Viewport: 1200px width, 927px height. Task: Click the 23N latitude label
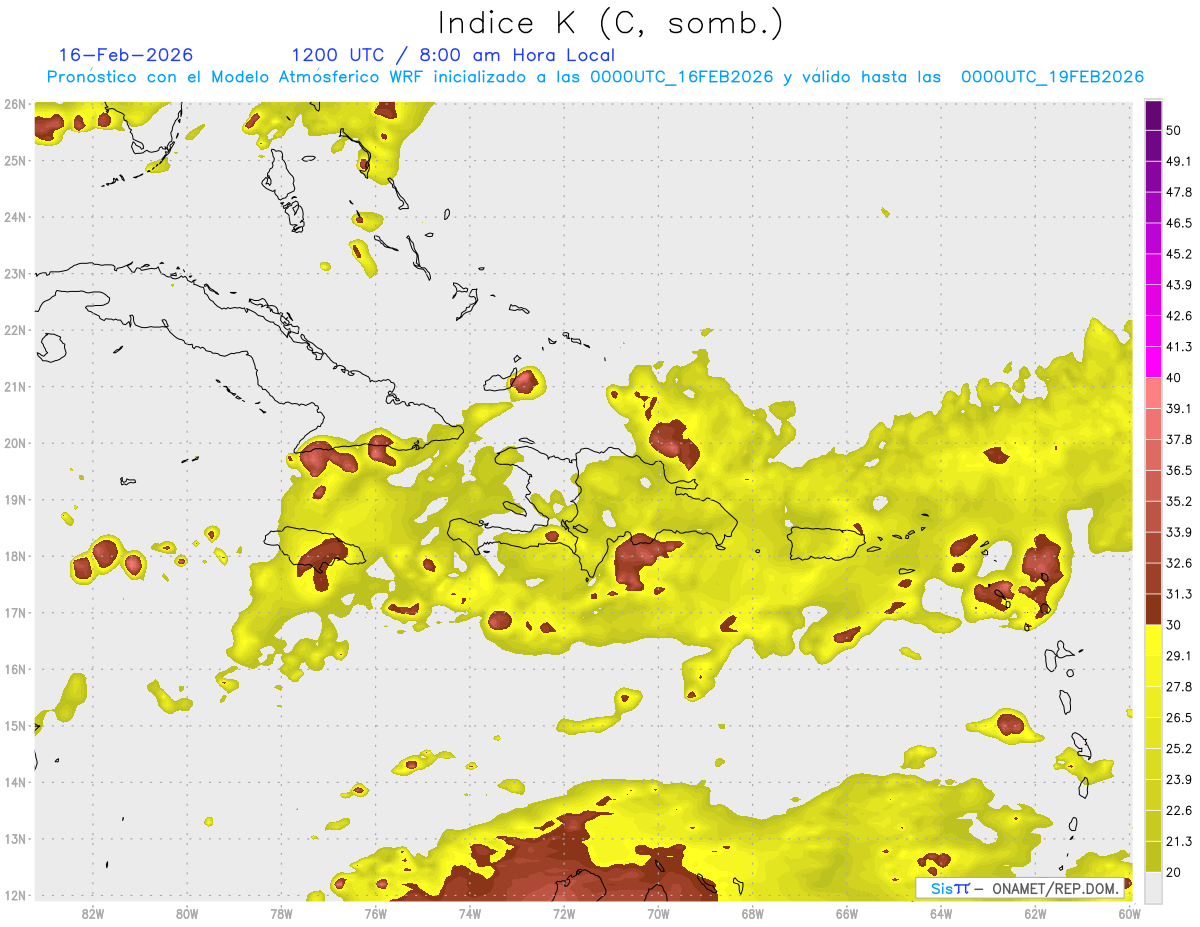(15, 273)
